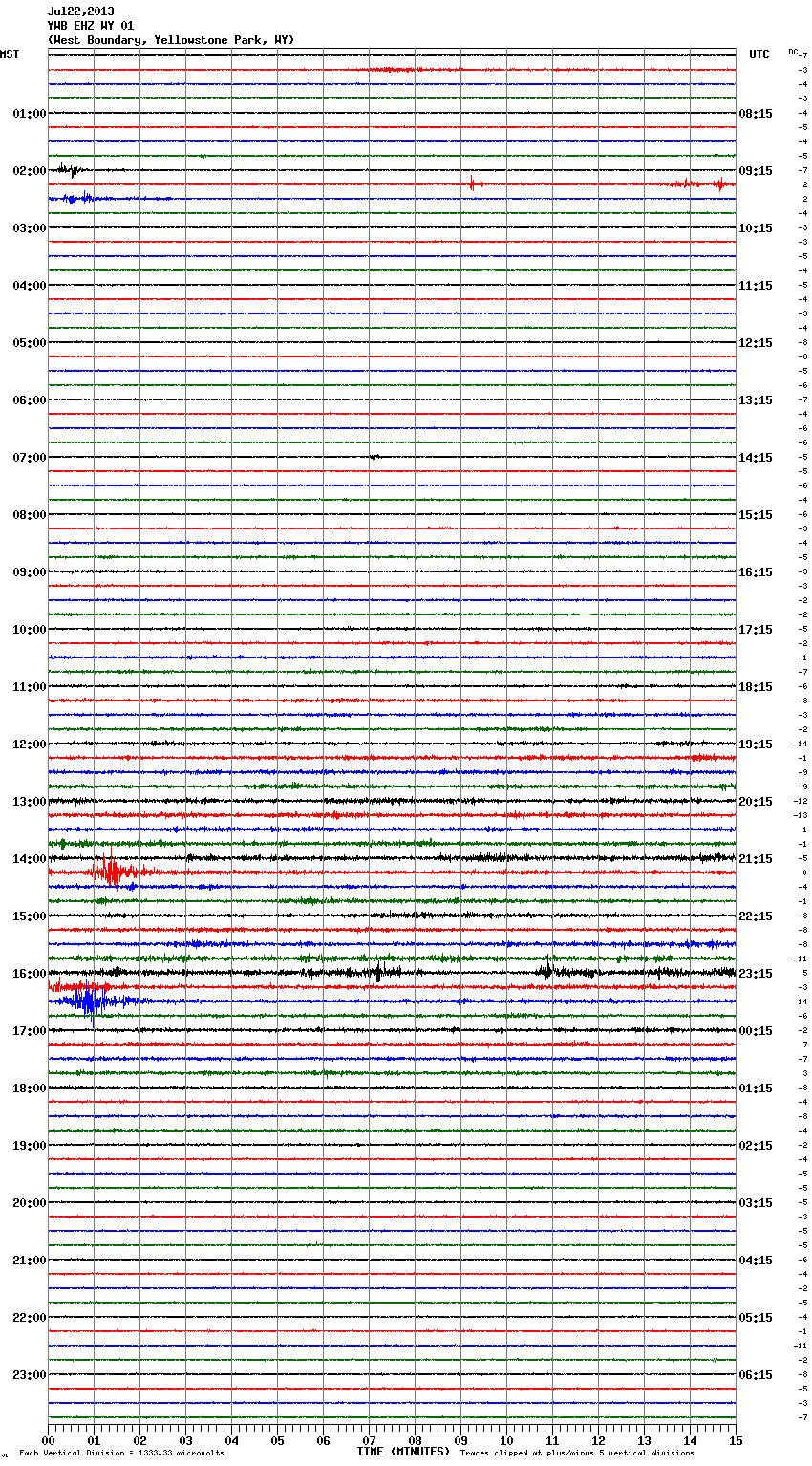Click the West Boundary, Yellowstone Park, WY subtitle
This screenshot has width=812, height=1466.
171,40
